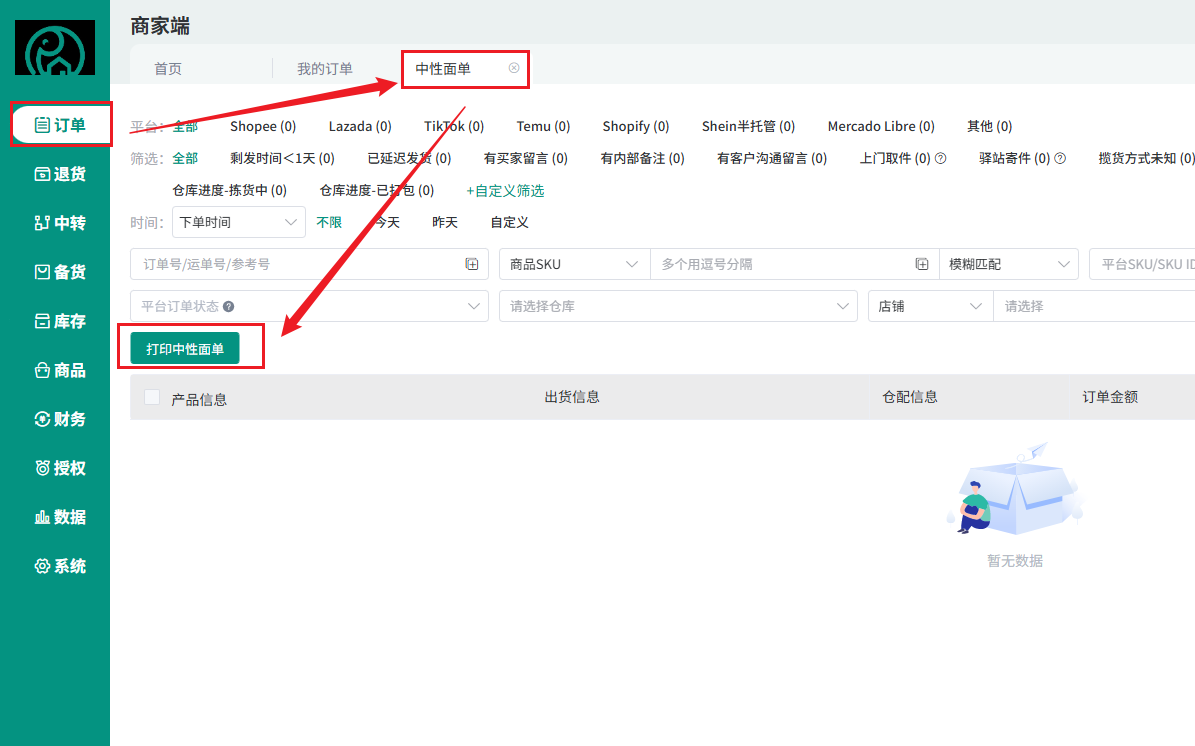This screenshot has width=1195, height=746.
Task: Open the 模糊匹配 dropdown
Action: [x=1009, y=264]
